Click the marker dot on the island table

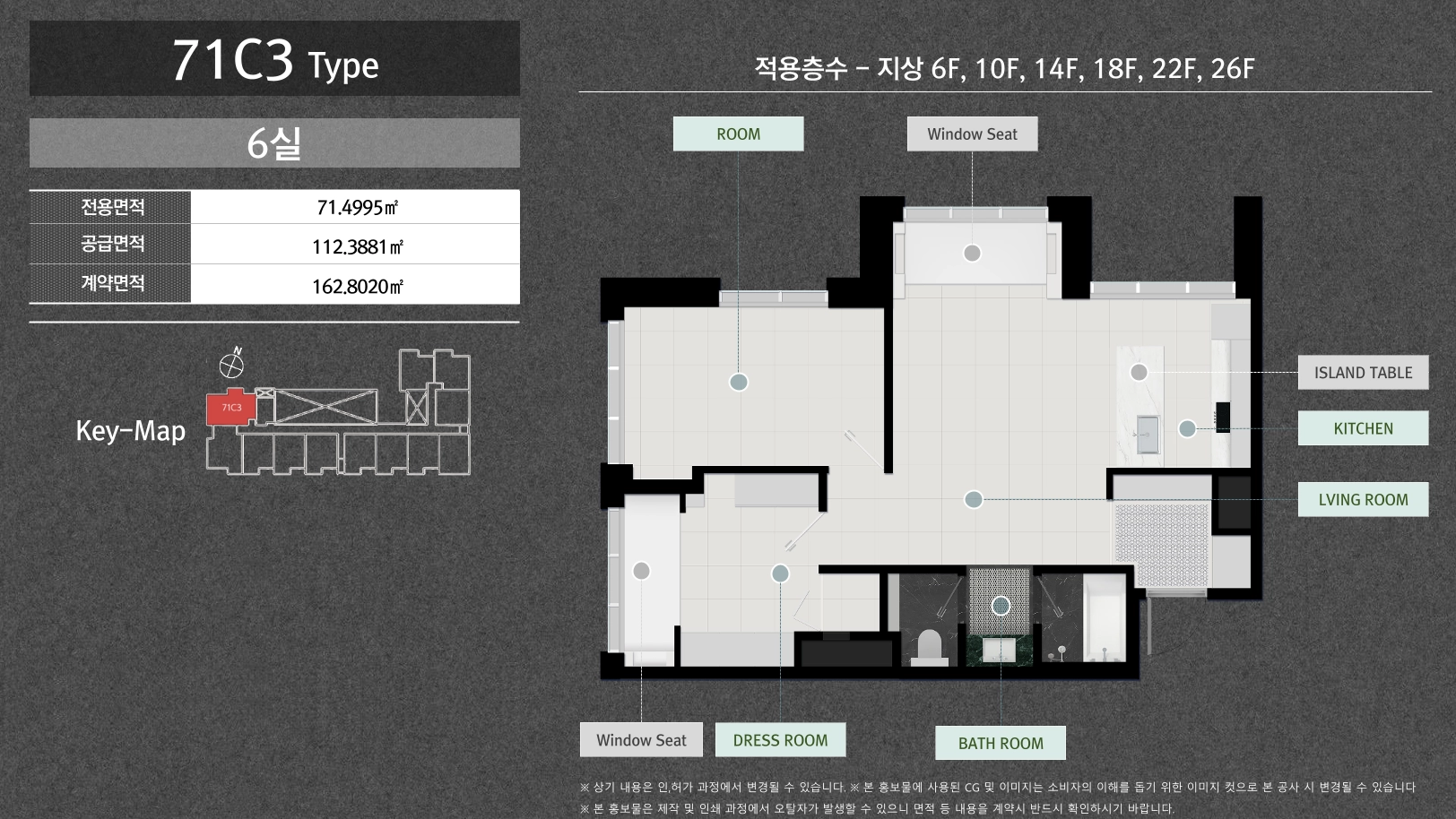click(x=1139, y=372)
